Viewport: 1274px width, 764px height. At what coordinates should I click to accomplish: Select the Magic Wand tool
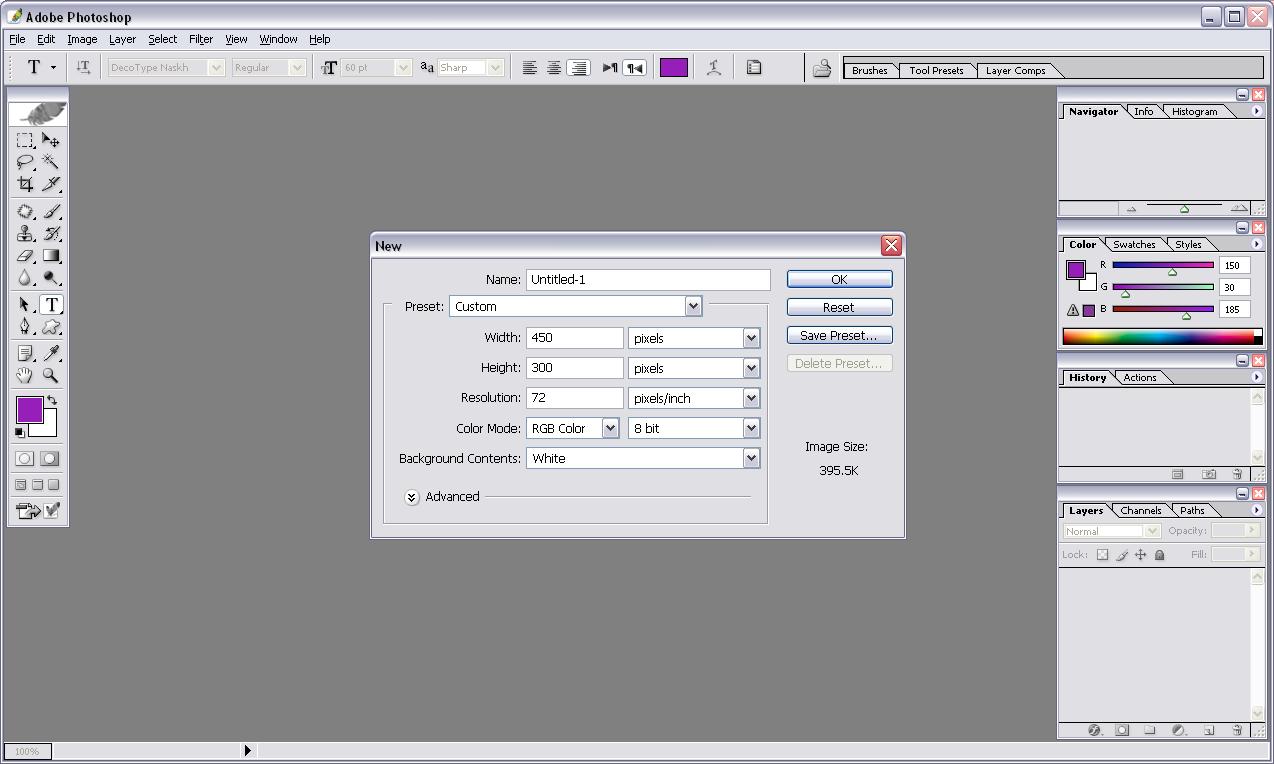tap(51, 162)
